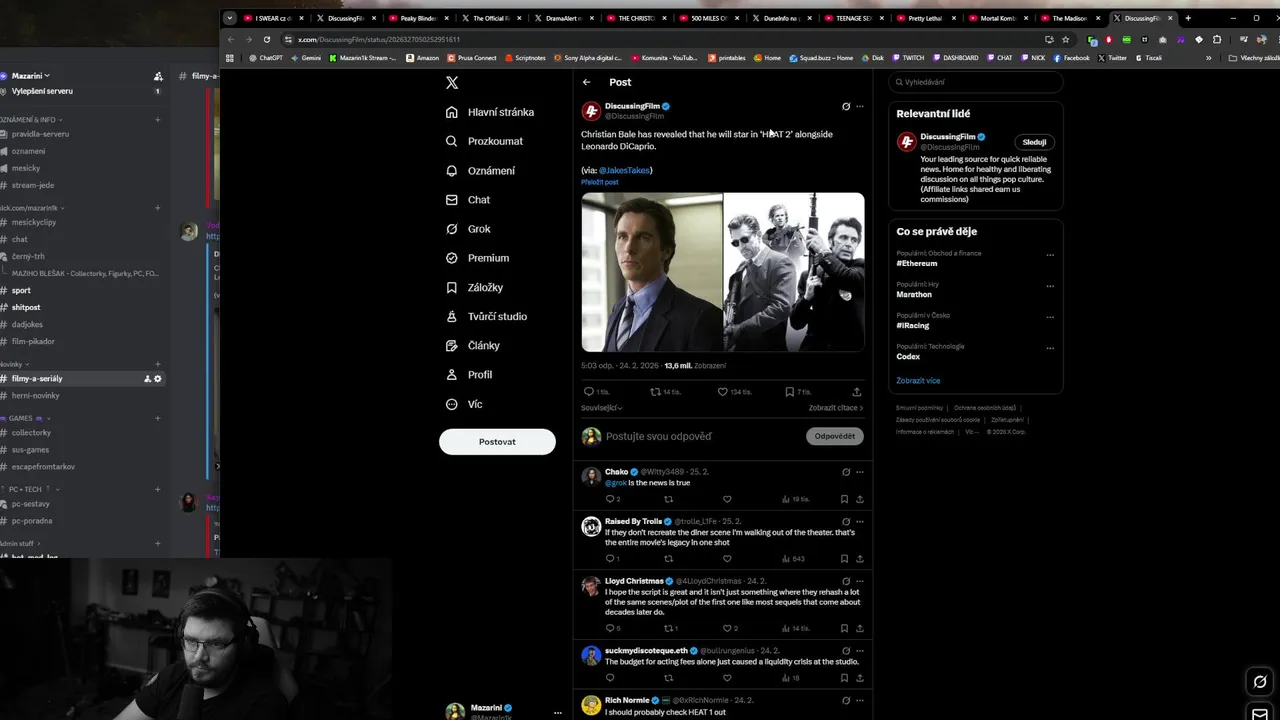Like Chako's reply
This screenshot has width=1280, height=720.
click(727, 499)
